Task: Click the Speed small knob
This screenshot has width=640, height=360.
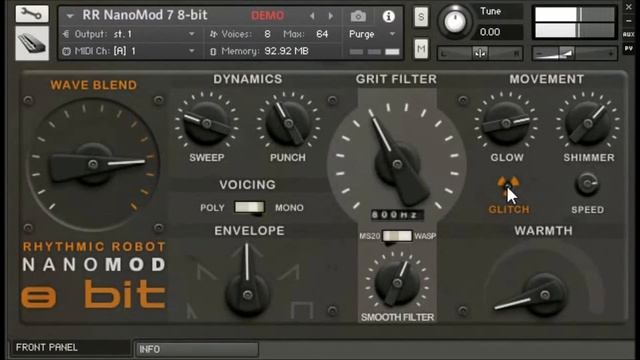Action: tap(587, 184)
